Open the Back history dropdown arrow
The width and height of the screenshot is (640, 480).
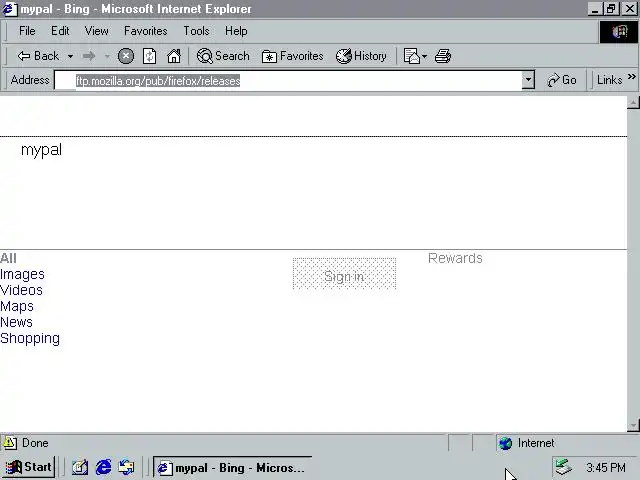click(x=70, y=56)
